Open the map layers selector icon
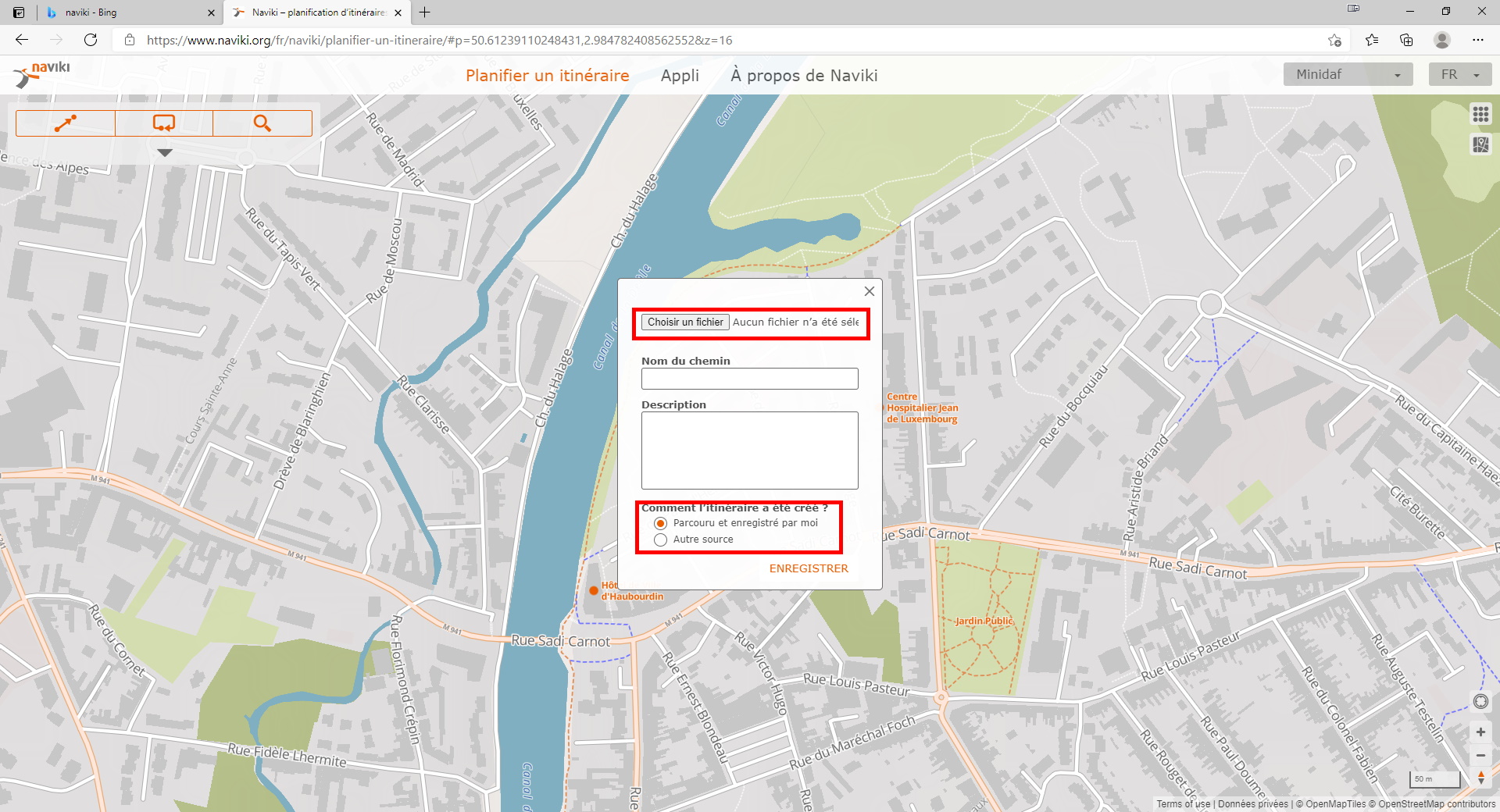Viewport: 1500px width, 812px height. point(1480,144)
